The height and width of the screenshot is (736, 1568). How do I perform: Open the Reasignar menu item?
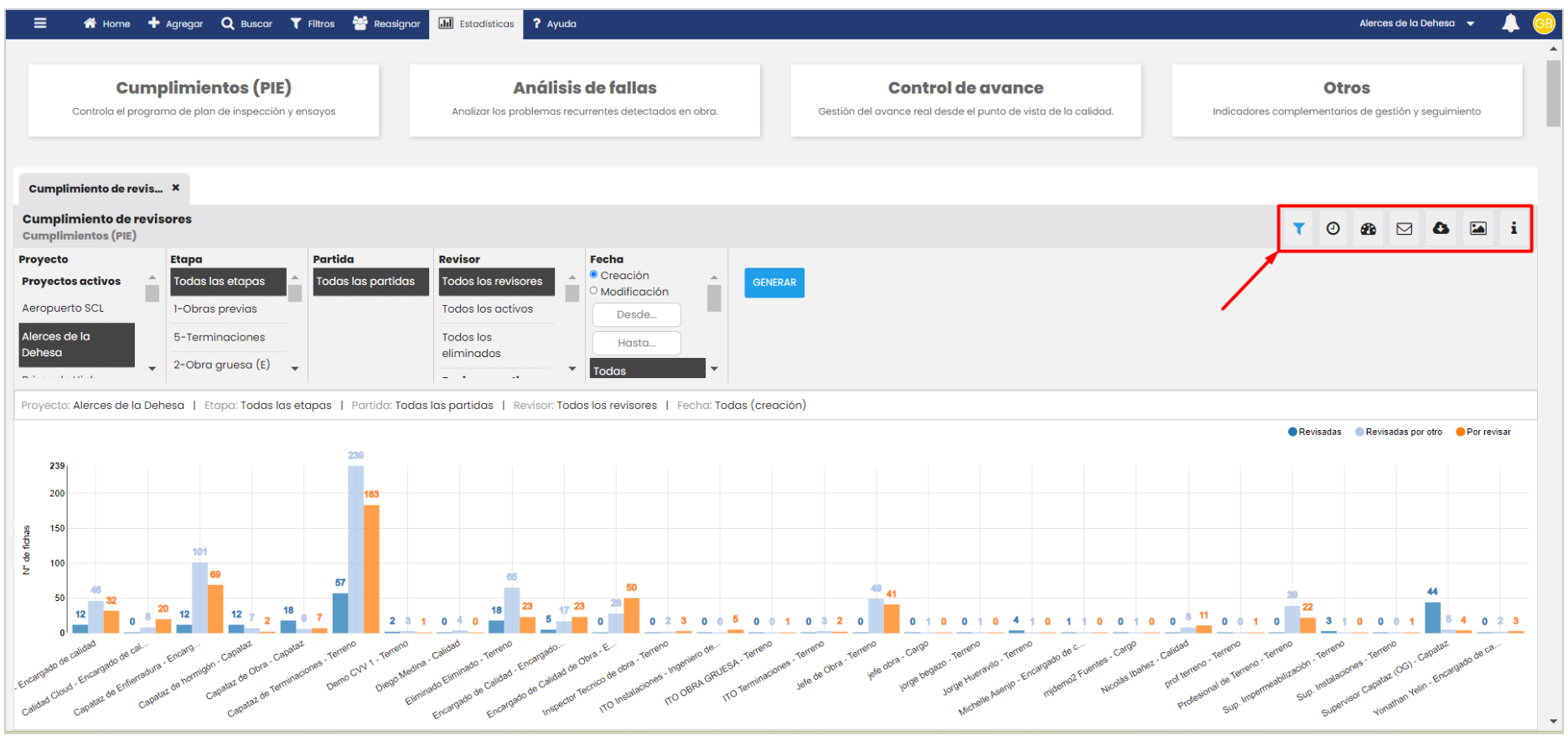pos(386,23)
